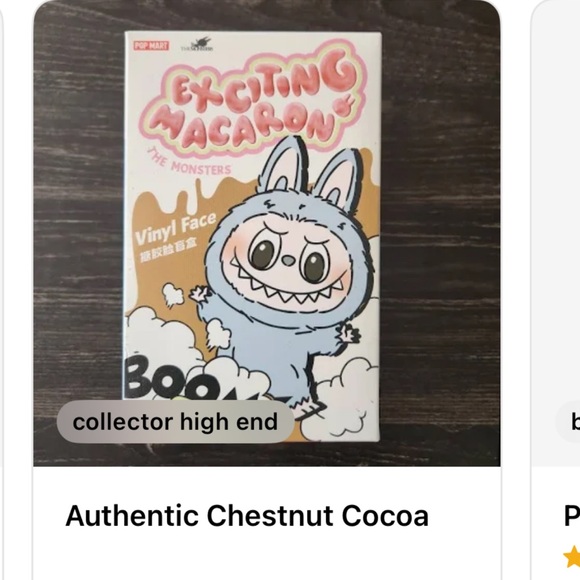Click the "collector high end" tag

(x=175, y=421)
